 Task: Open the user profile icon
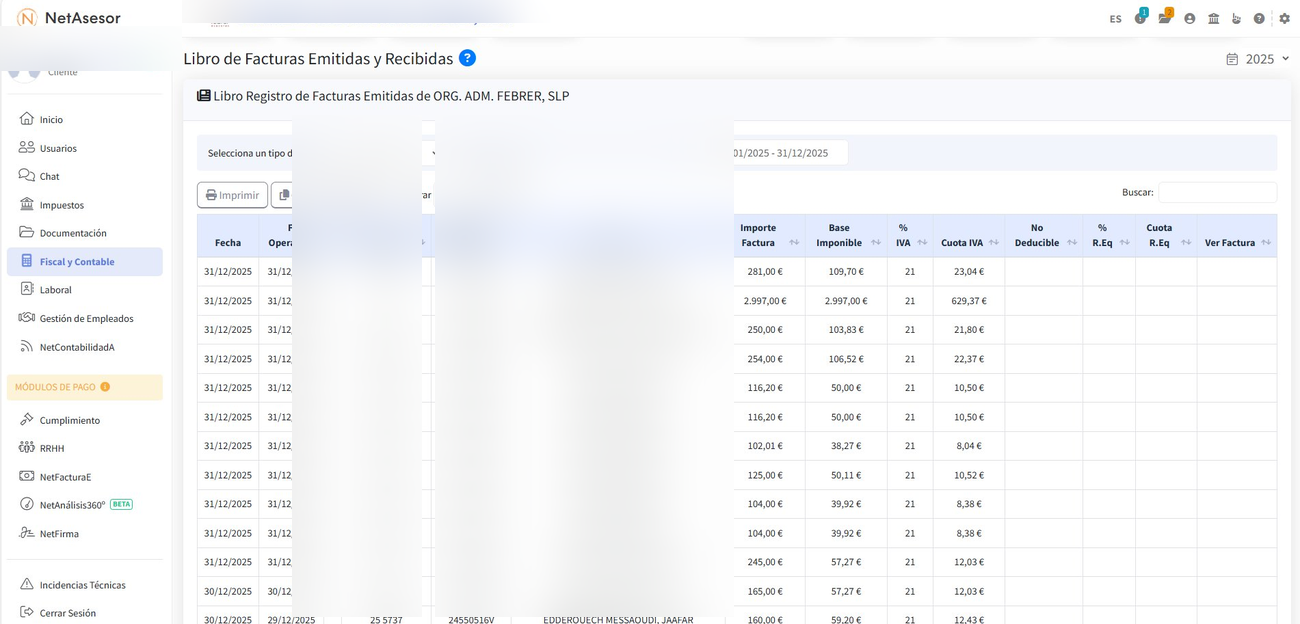(x=1189, y=18)
